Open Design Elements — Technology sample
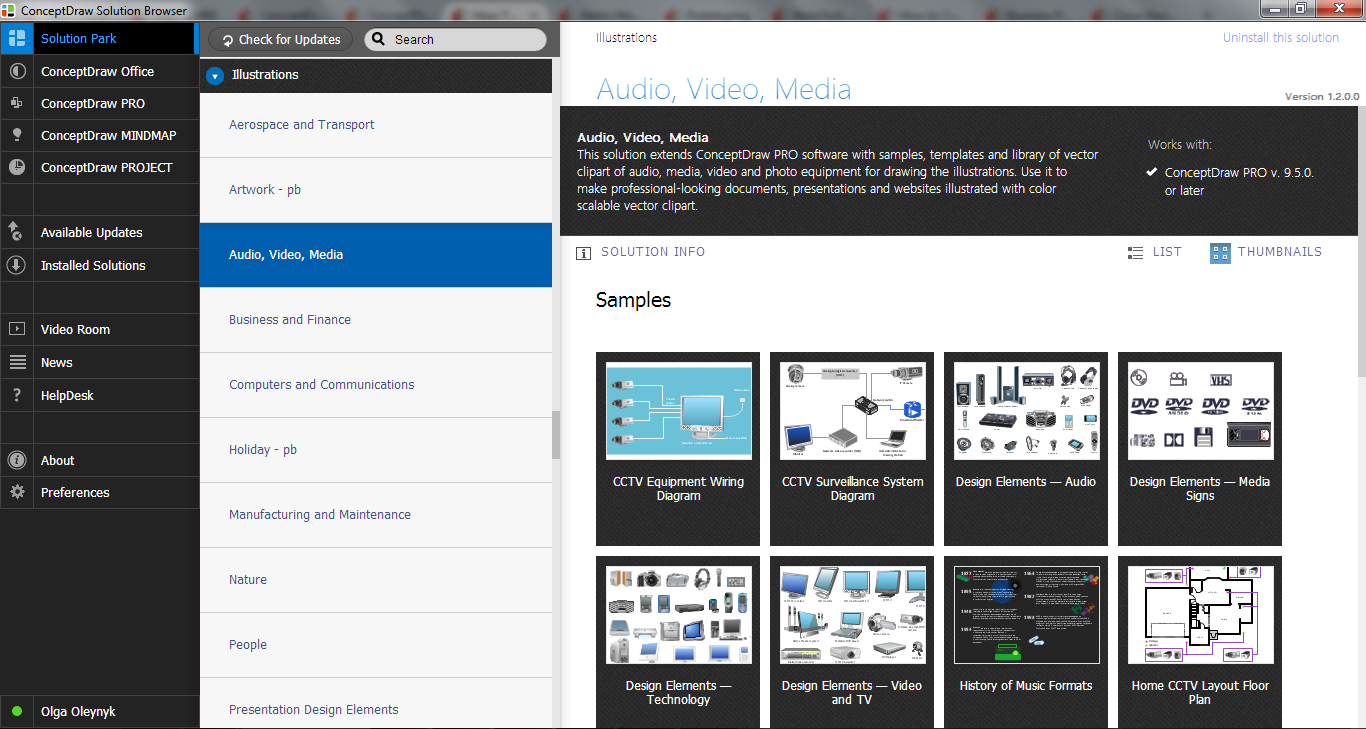 click(x=678, y=642)
